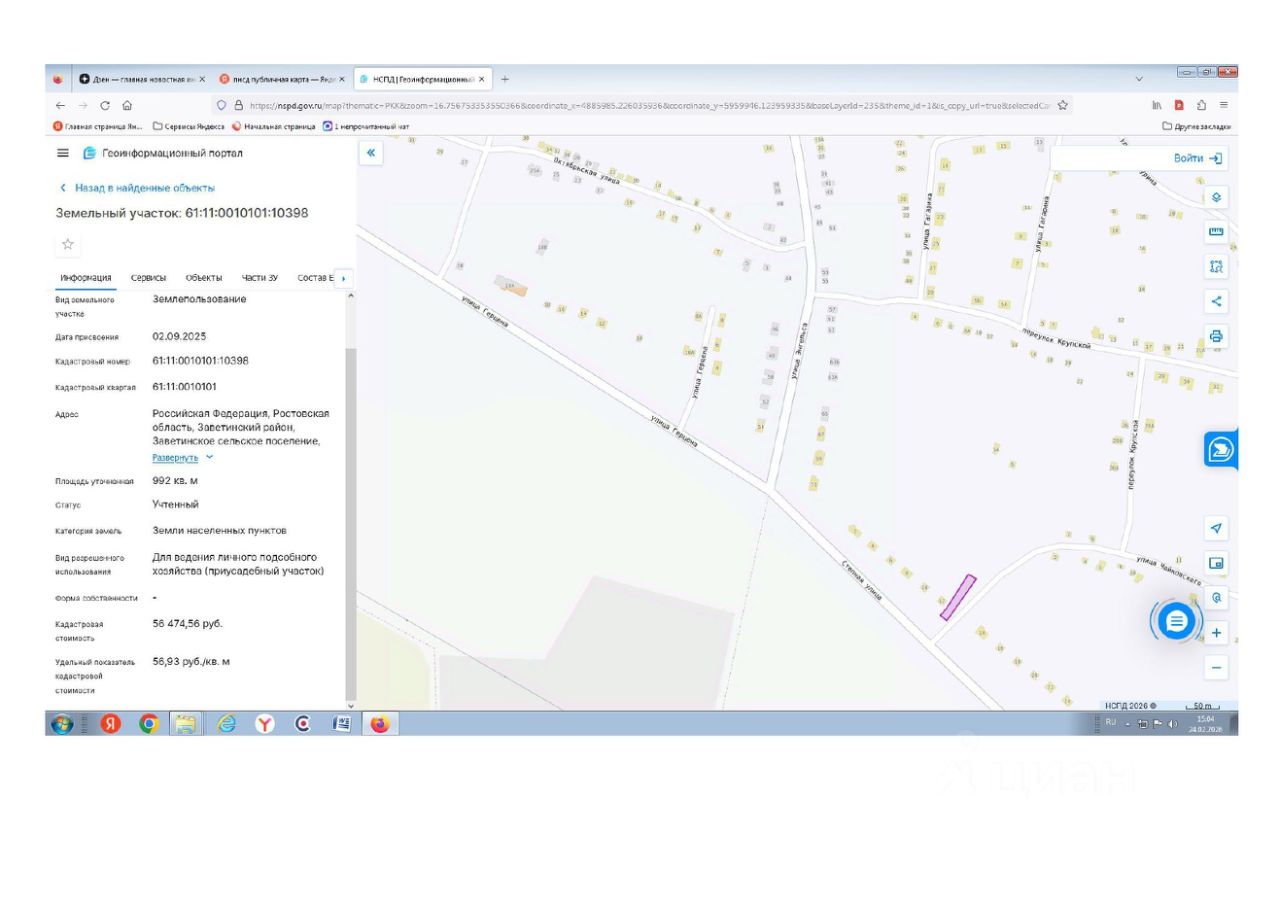Bookmark this page with address bar star
Image resolution: width=1280 pixels, height=904 pixels.
tap(1062, 105)
